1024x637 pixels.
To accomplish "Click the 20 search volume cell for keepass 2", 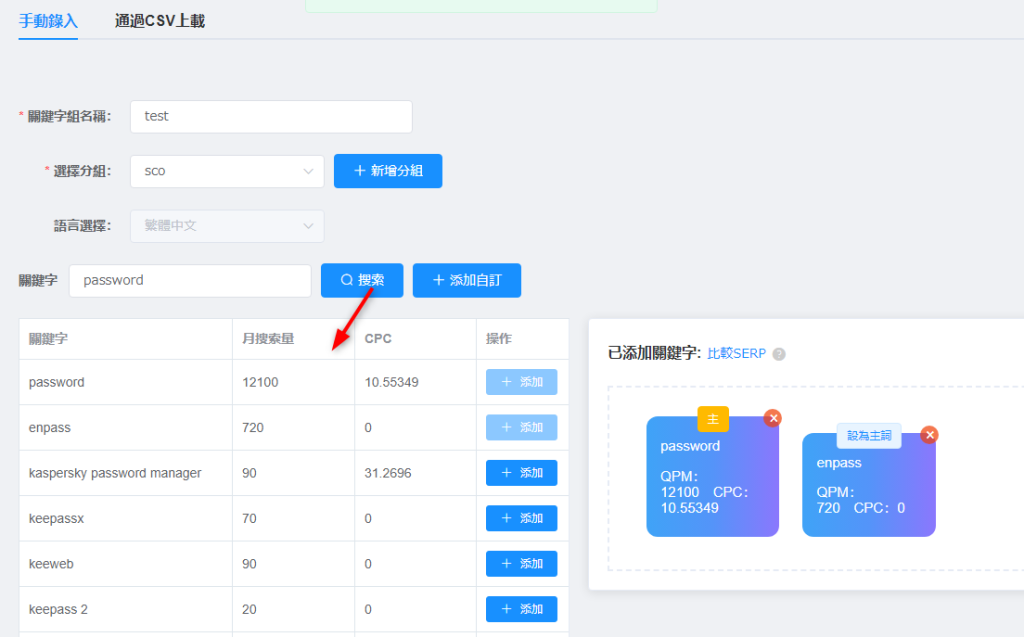I will (293, 609).
